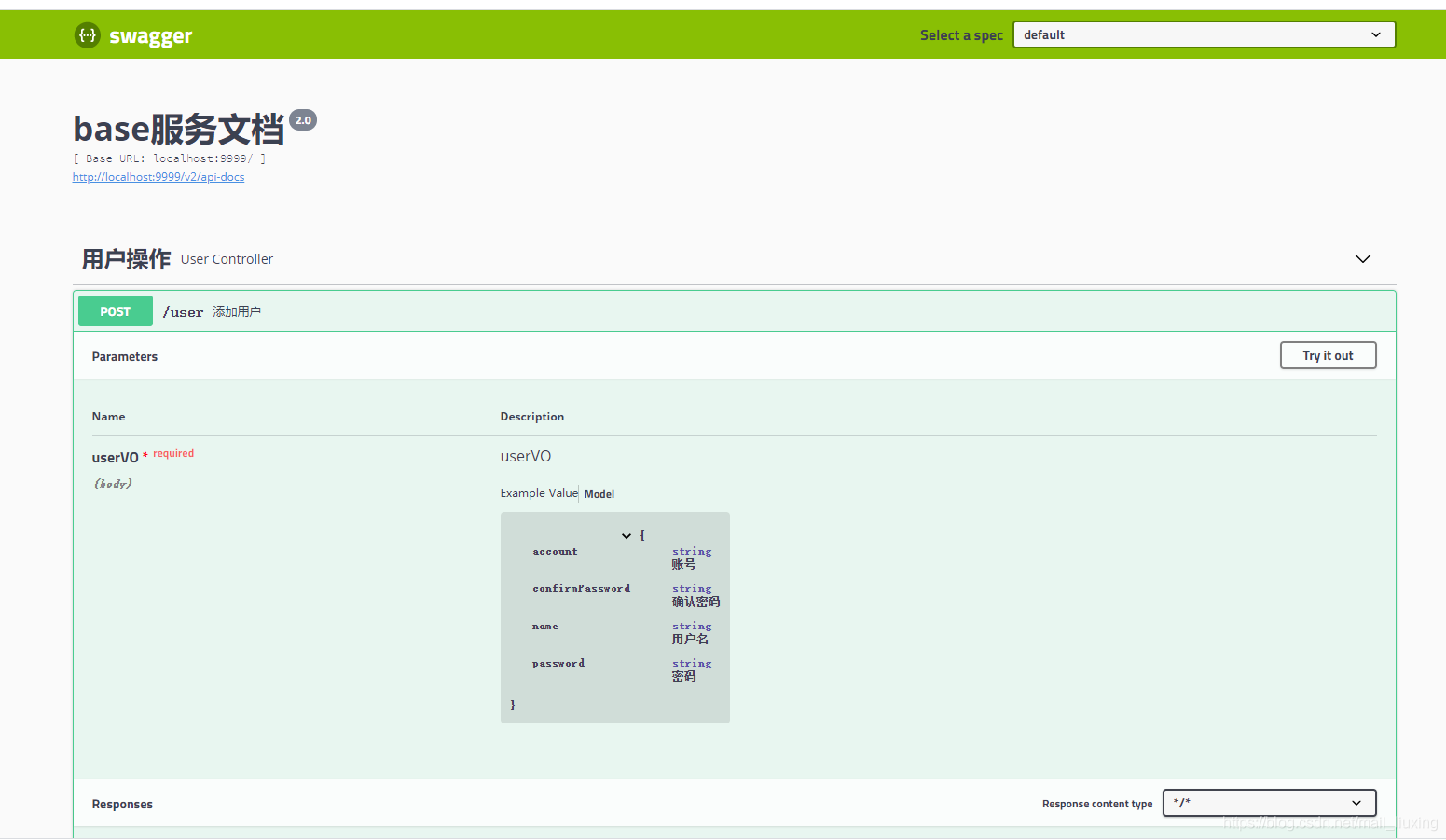Select the account field name
The image size is (1446, 840).
tap(555, 552)
